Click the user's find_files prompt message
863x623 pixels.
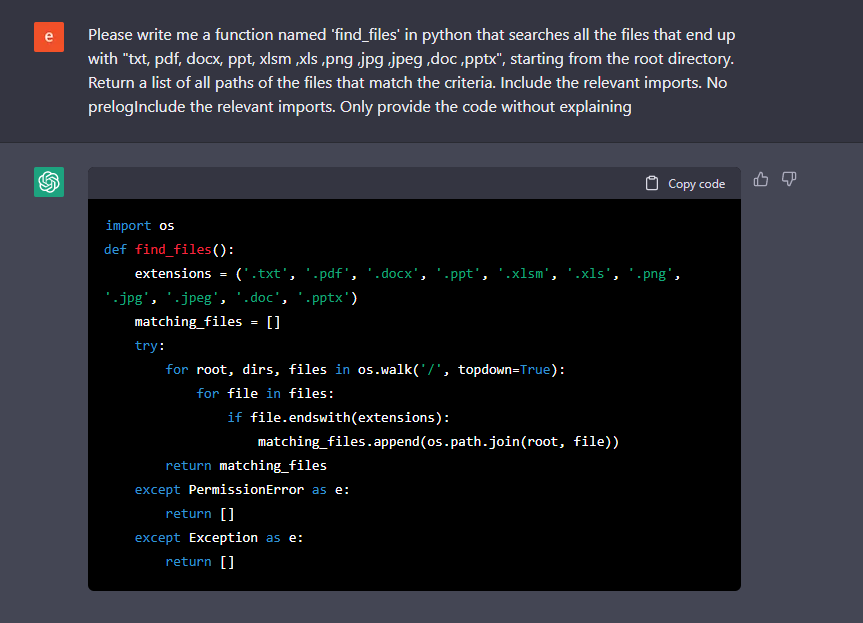click(410, 70)
